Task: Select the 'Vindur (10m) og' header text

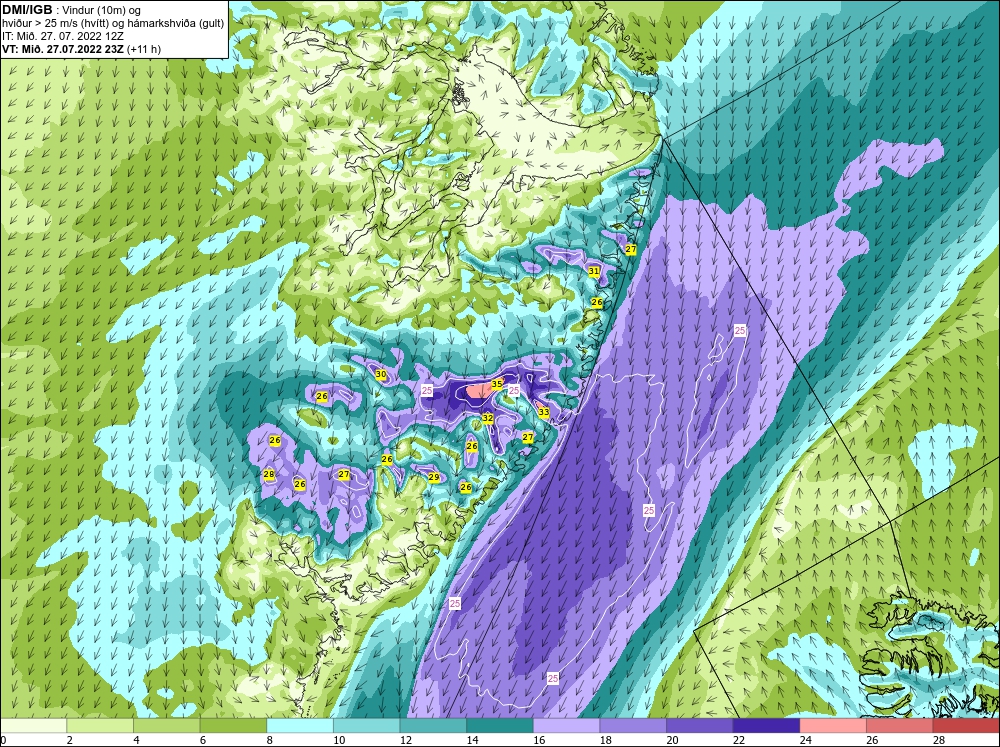Action: coord(102,11)
